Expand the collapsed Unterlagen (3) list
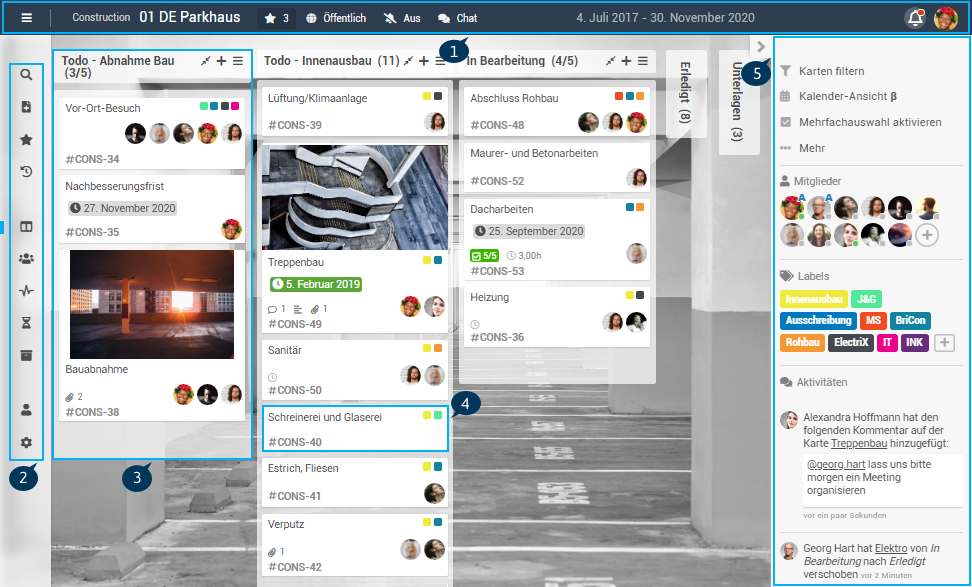 coord(738,102)
